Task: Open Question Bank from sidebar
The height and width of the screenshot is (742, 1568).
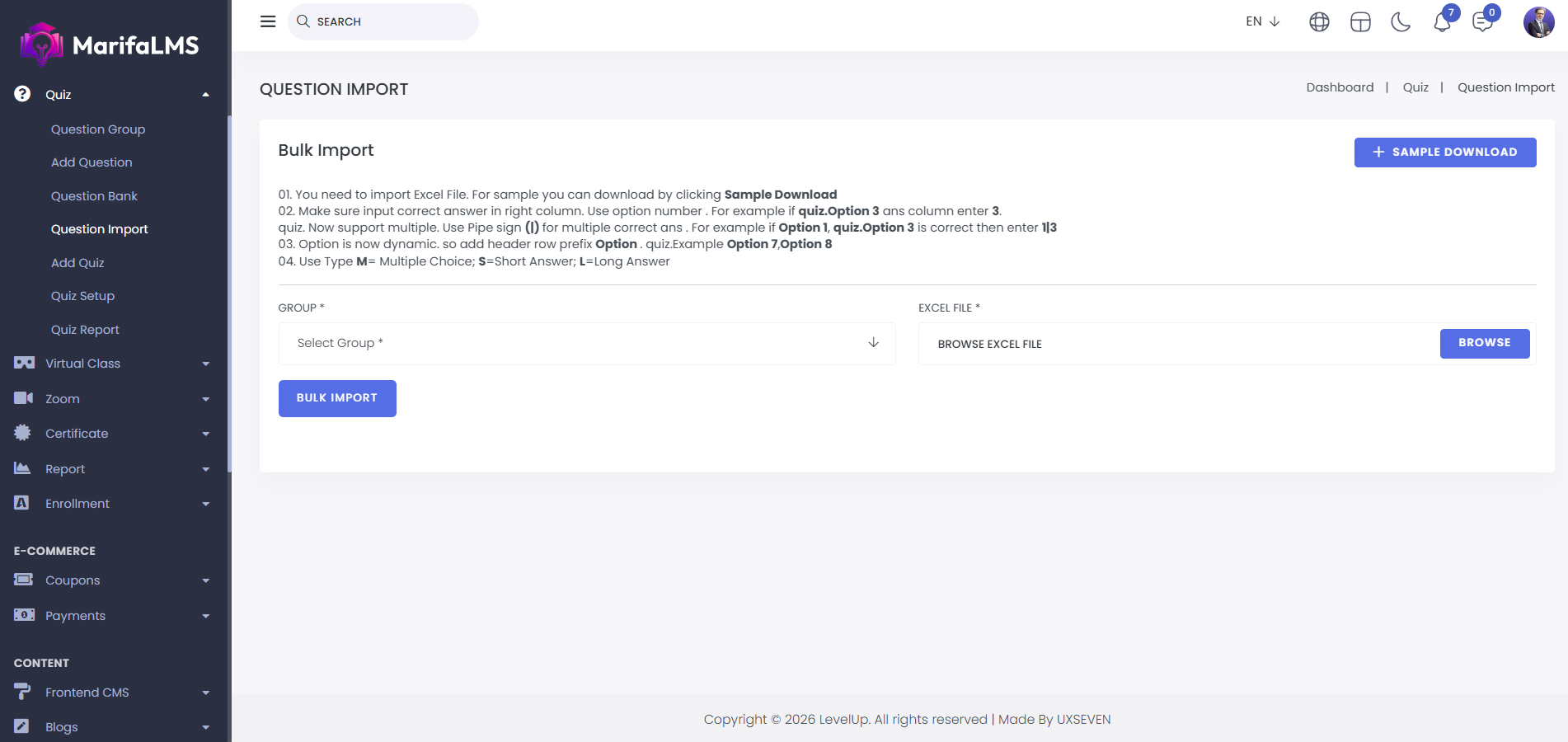Action: [94, 196]
